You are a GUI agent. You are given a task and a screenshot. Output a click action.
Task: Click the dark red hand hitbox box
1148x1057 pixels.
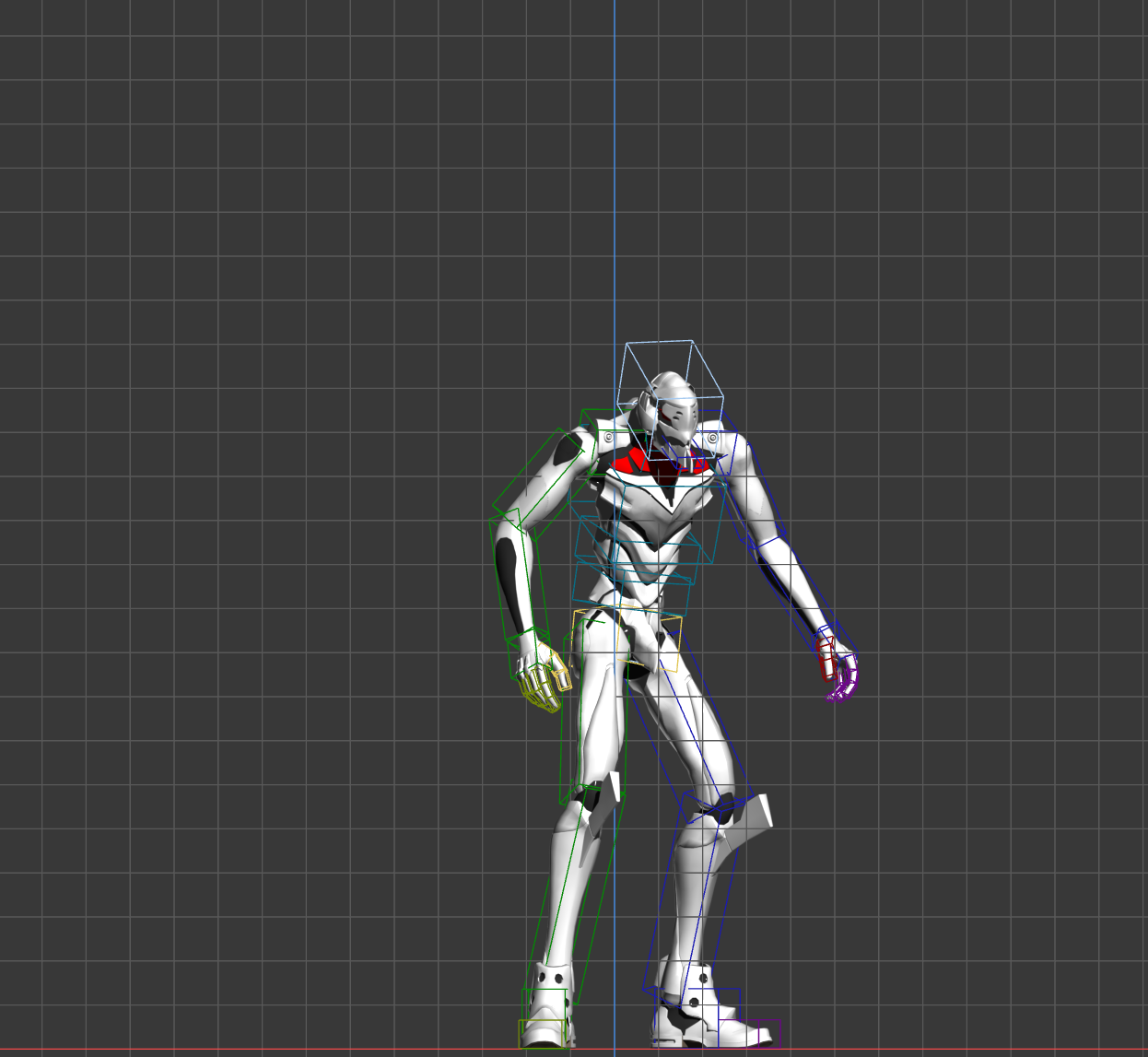[x=827, y=657]
